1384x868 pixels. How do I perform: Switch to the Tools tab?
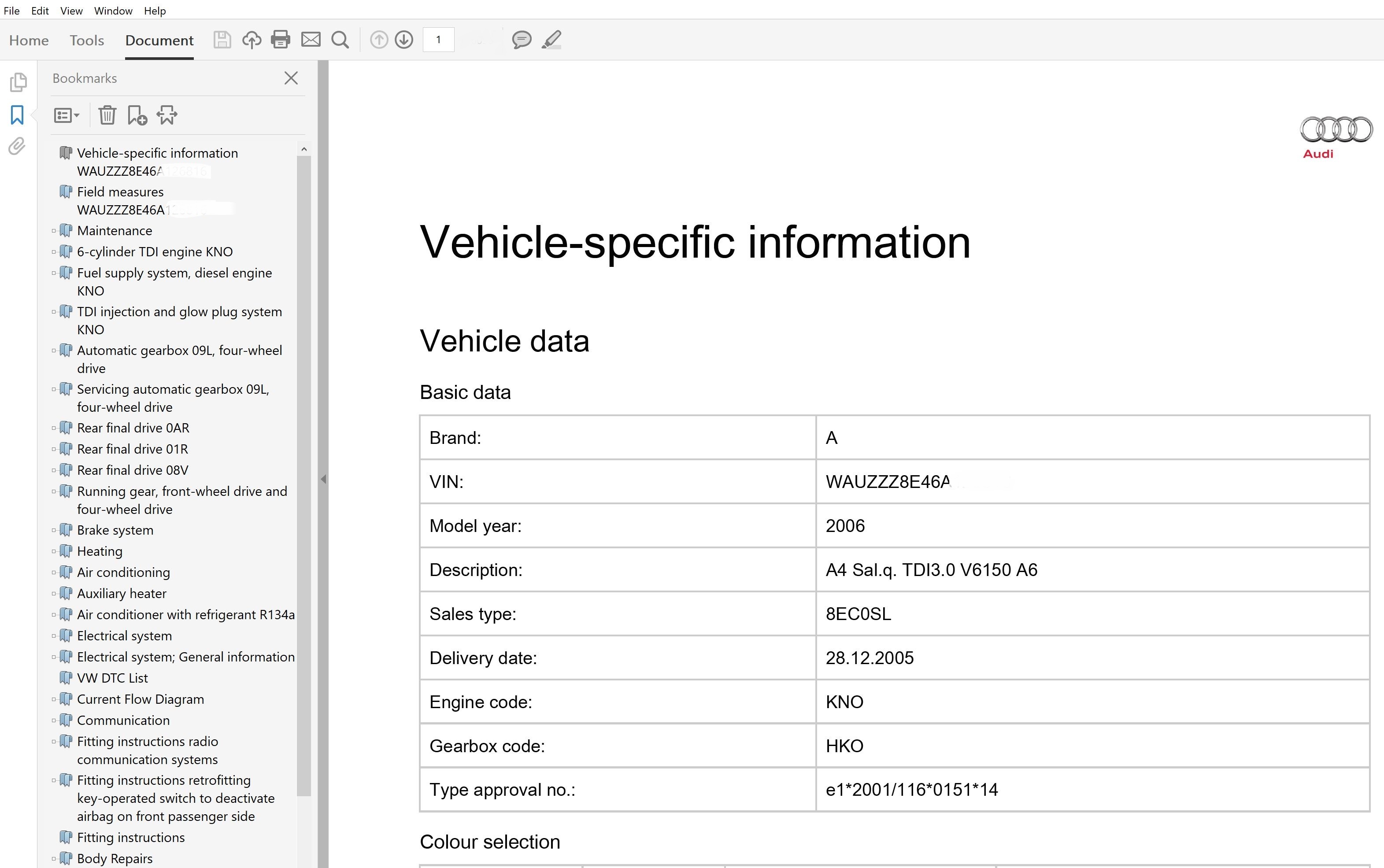(87, 40)
